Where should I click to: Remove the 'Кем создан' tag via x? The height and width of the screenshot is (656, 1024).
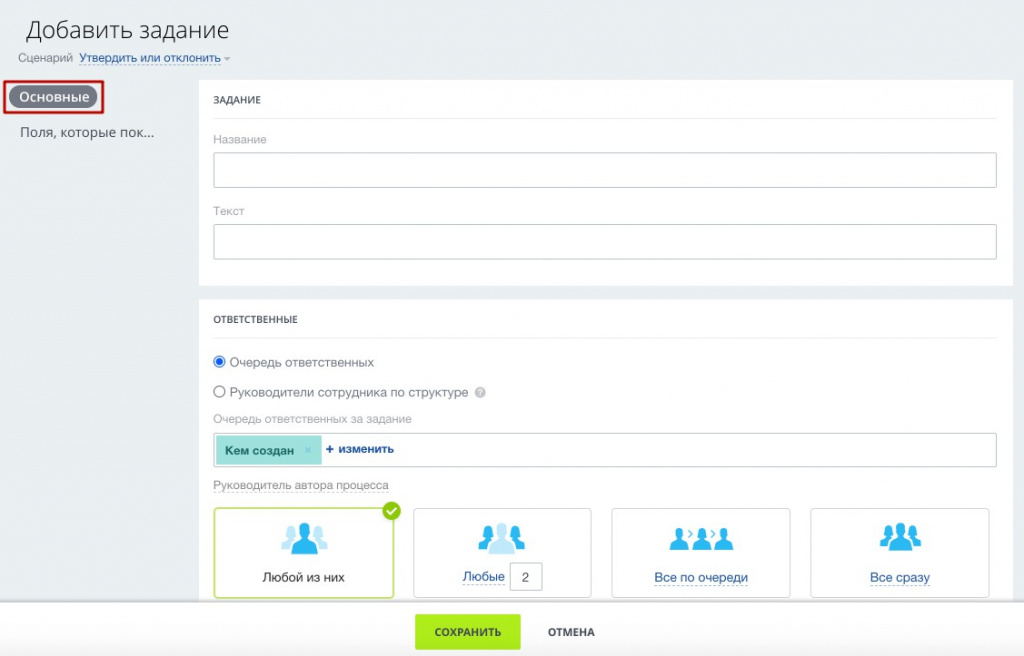point(308,450)
